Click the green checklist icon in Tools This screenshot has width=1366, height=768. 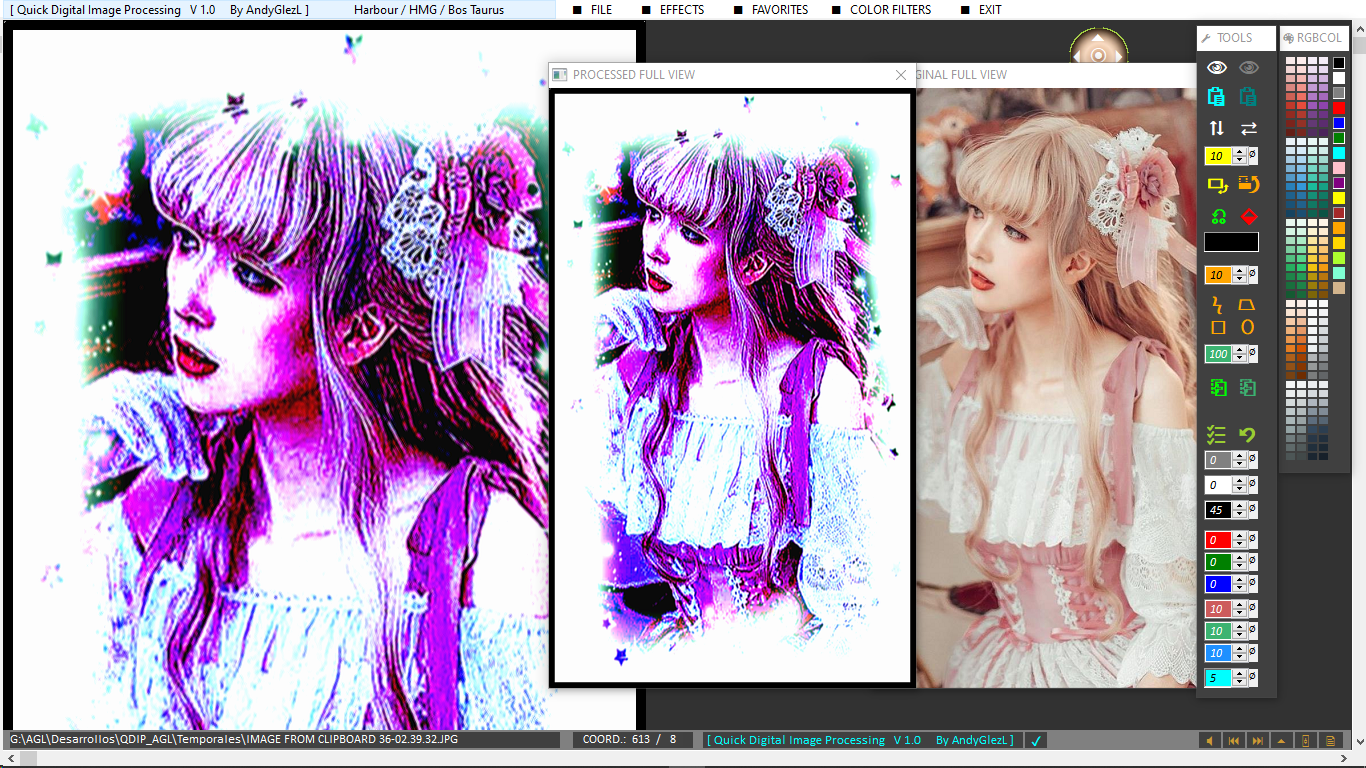pyautogui.click(x=1216, y=435)
